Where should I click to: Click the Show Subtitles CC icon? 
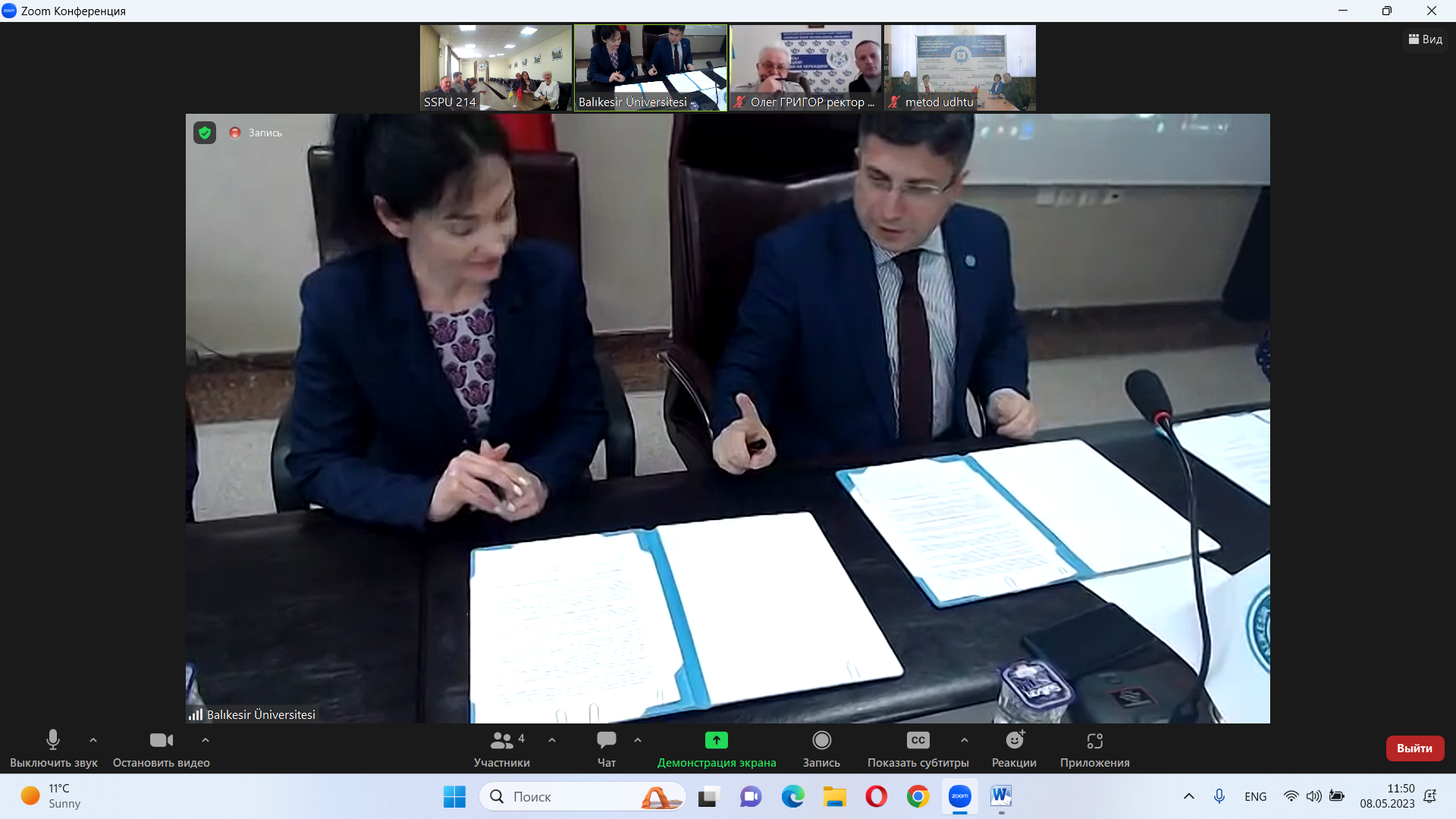point(918,740)
